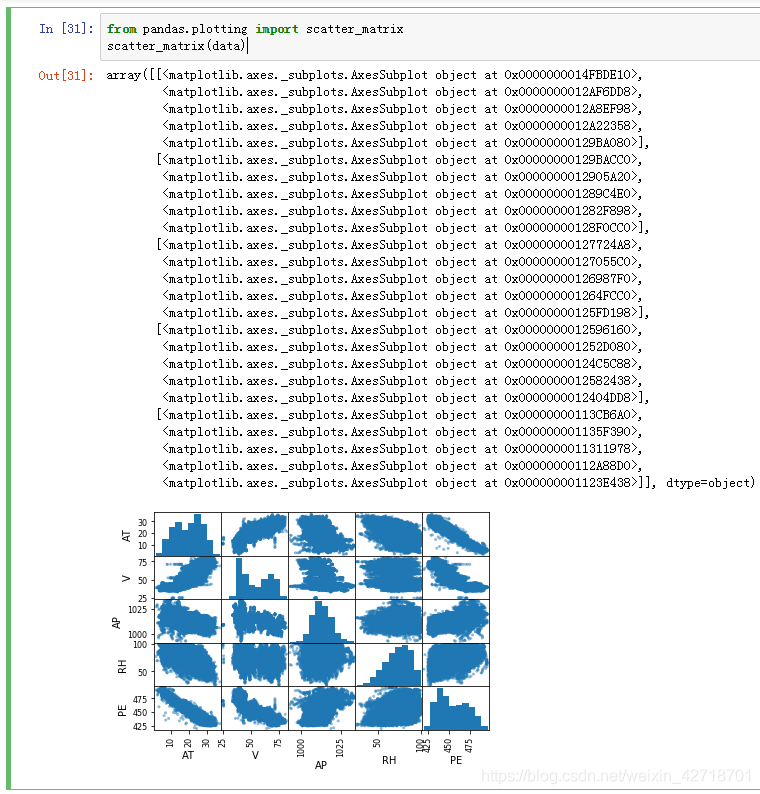Click the output line ending in 0x00000000129BACC0
The width and height of the screenshot is (760, 794).
[399, 160]
